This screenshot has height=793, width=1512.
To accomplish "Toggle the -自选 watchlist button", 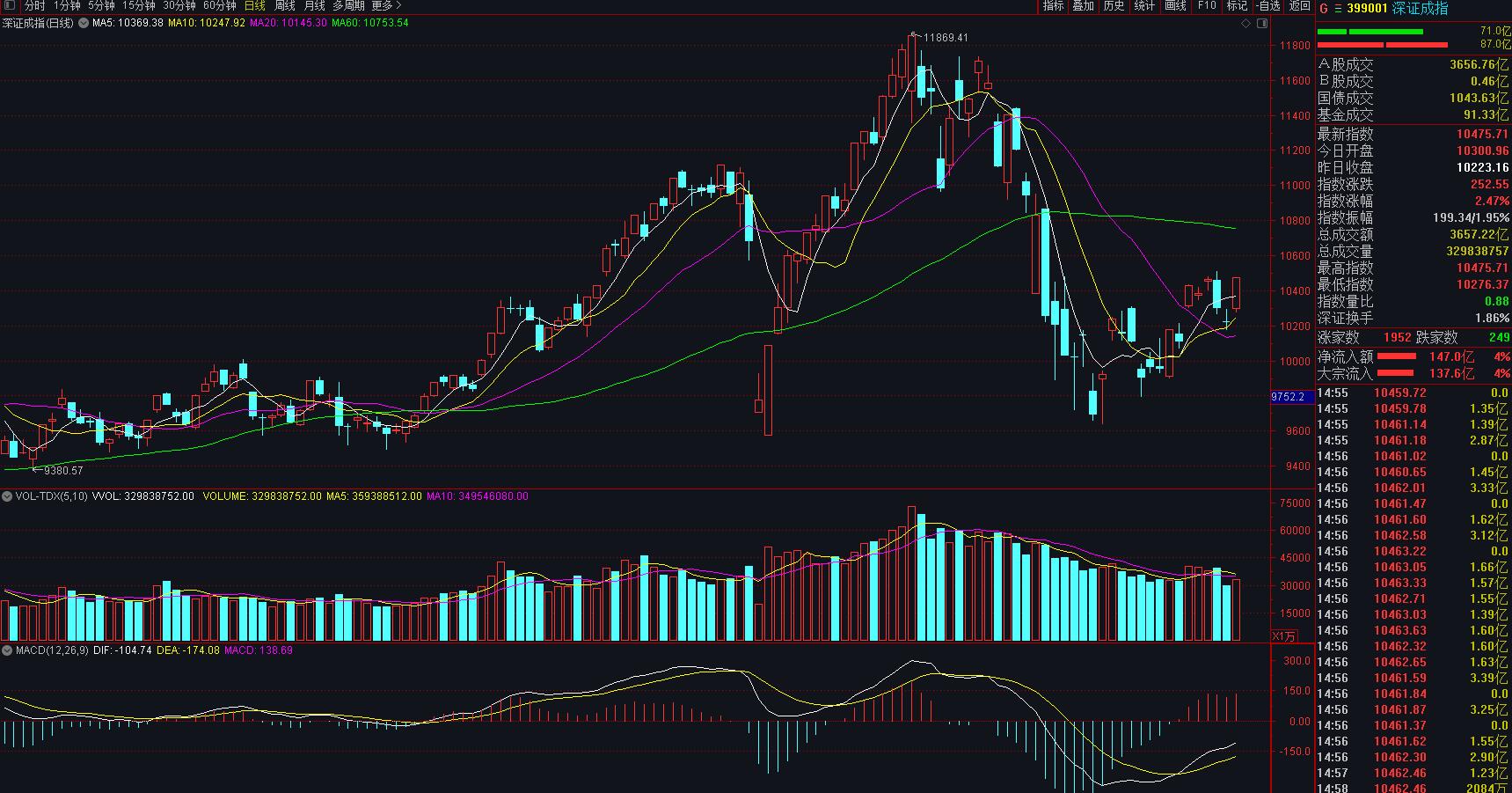I will tap(1267, 6).
